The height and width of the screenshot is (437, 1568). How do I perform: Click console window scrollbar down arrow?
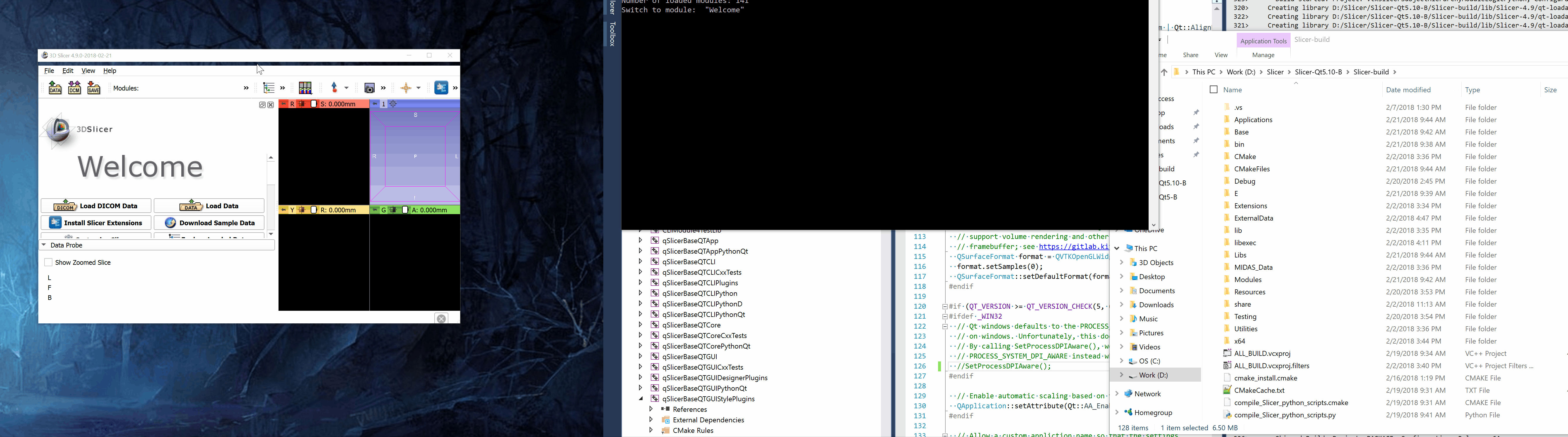[x=1154, y=225]
